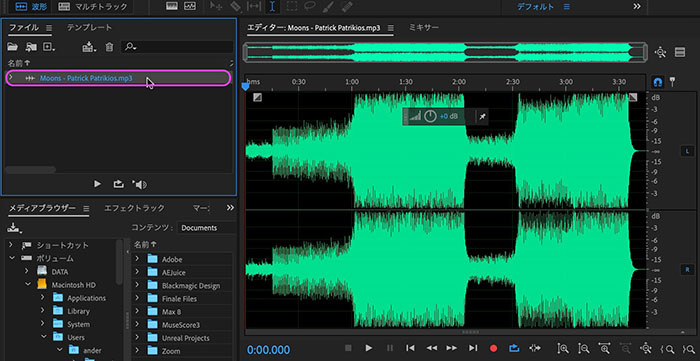Show the spectral pitch display

(x=190, y=7)
